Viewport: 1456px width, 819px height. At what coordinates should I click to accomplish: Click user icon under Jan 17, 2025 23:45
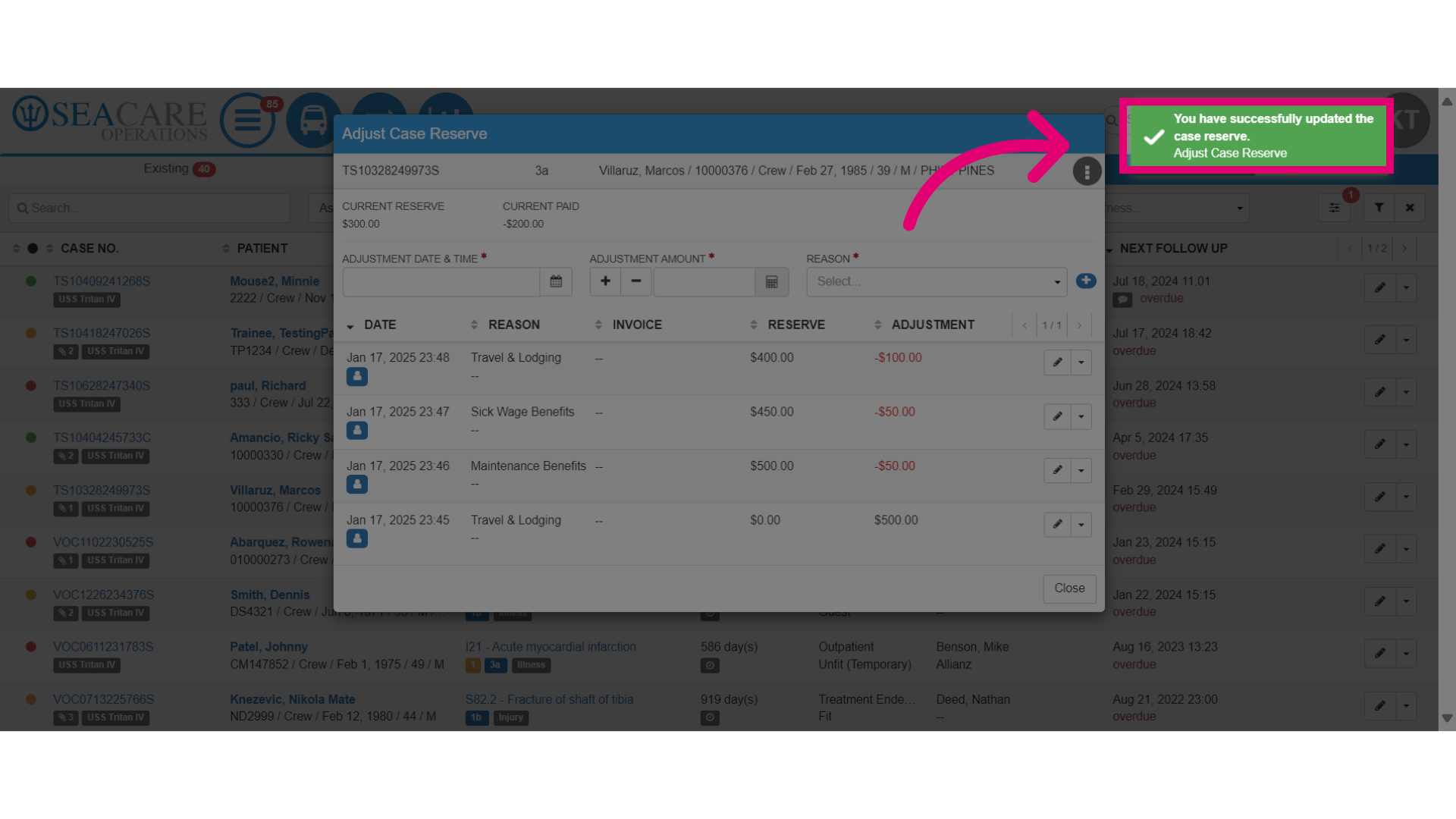click(x=357, y=538)
